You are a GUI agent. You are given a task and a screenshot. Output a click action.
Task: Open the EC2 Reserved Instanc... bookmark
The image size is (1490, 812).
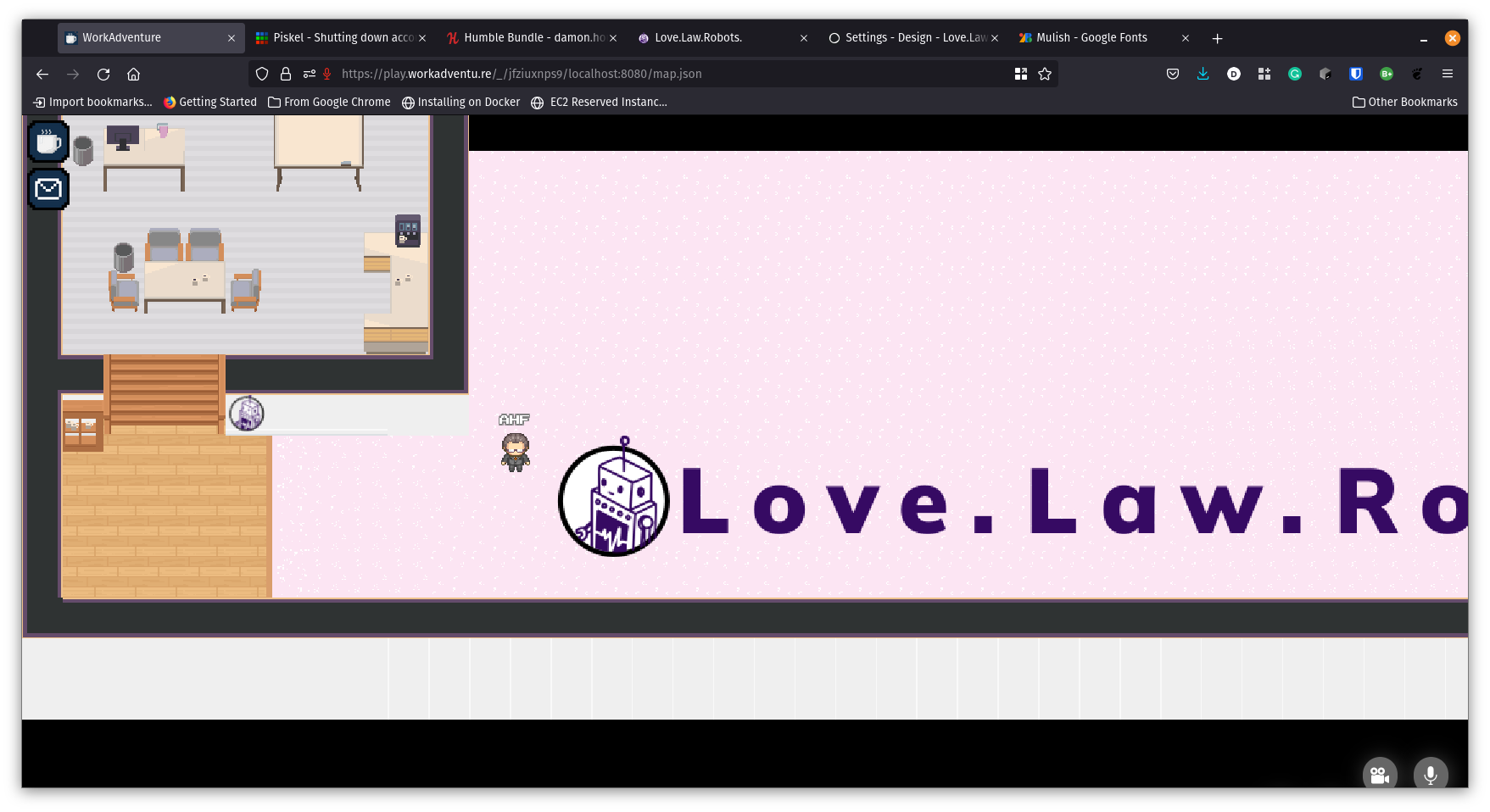[x=599, y=102]
